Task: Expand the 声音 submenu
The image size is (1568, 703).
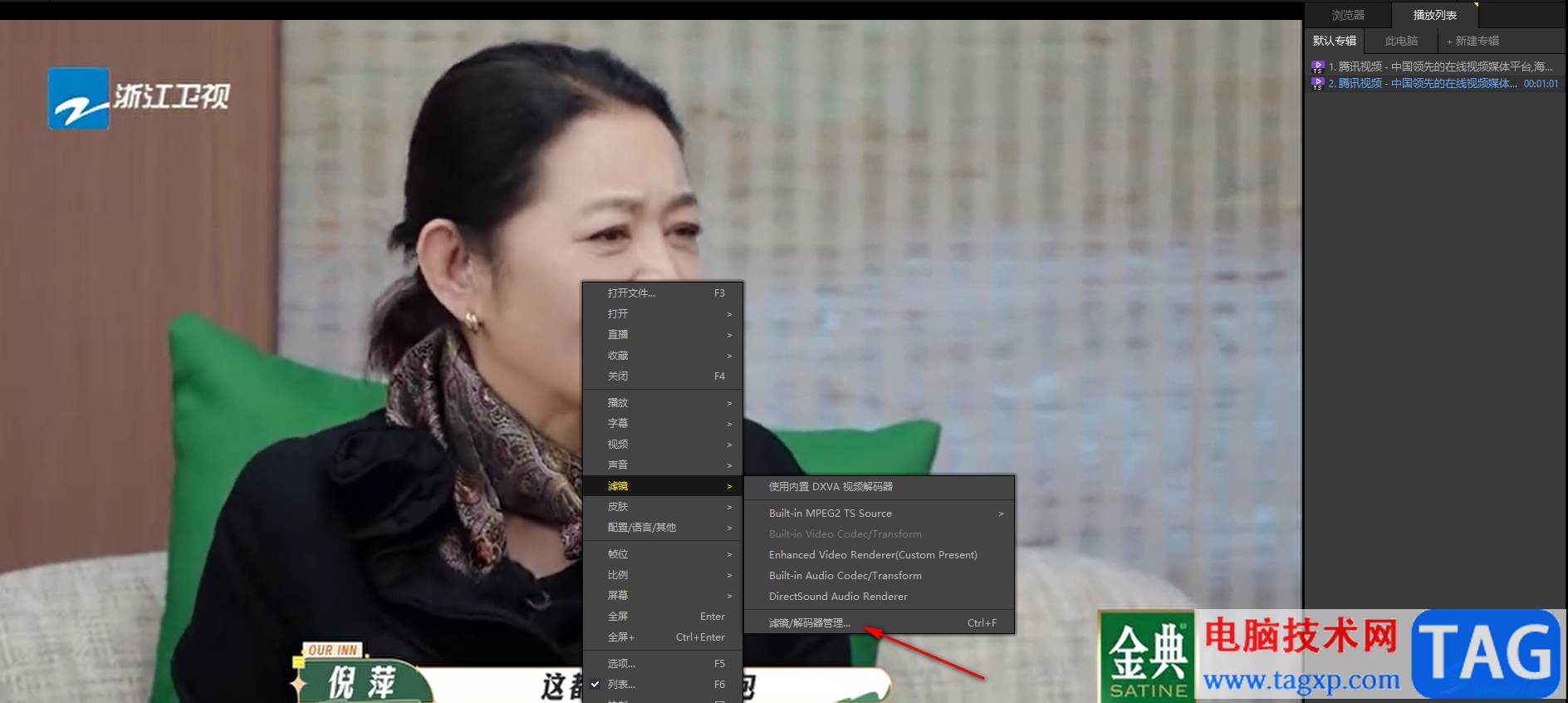Action: [662, 465]
